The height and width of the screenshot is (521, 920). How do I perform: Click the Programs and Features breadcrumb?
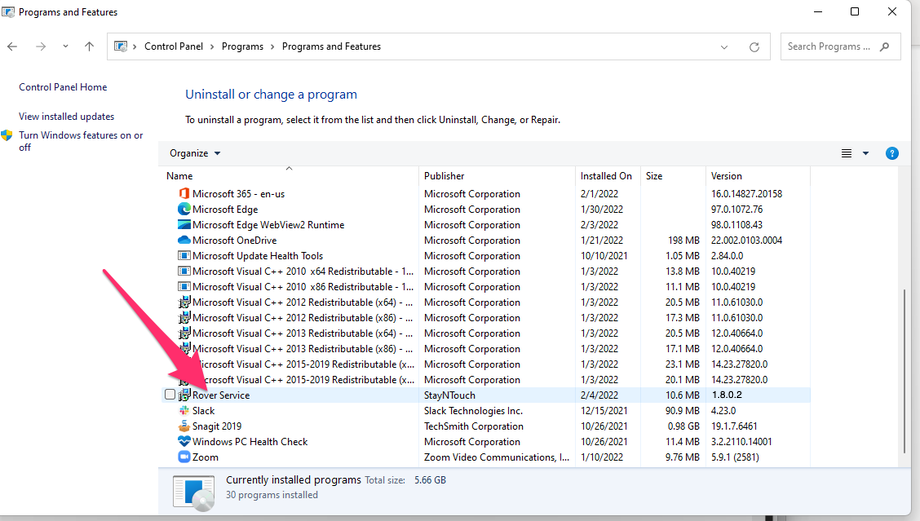point(332,46)
